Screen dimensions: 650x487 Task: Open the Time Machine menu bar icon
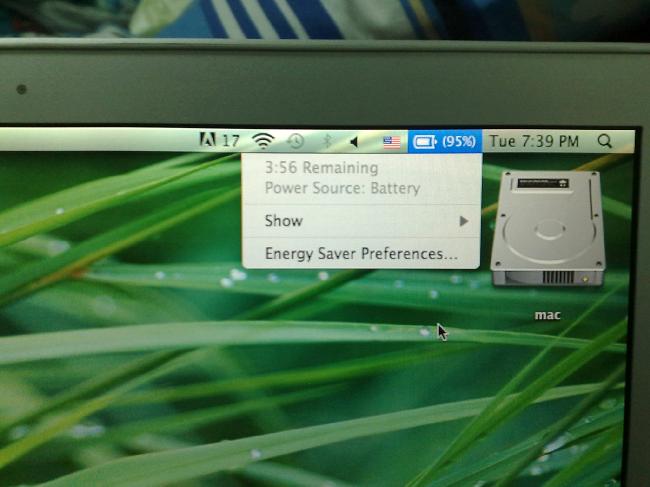coord(295,141)
